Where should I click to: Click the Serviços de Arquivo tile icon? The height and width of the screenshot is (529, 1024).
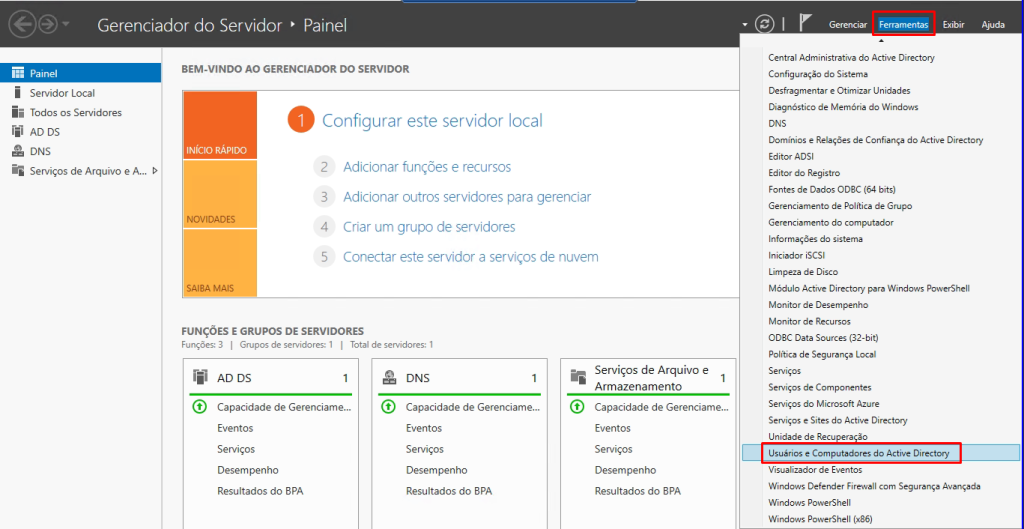[x=577, y=377]
